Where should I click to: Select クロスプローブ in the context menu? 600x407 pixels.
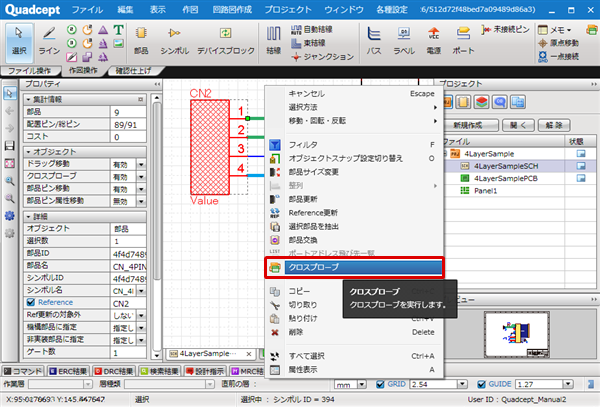point(354,267)
